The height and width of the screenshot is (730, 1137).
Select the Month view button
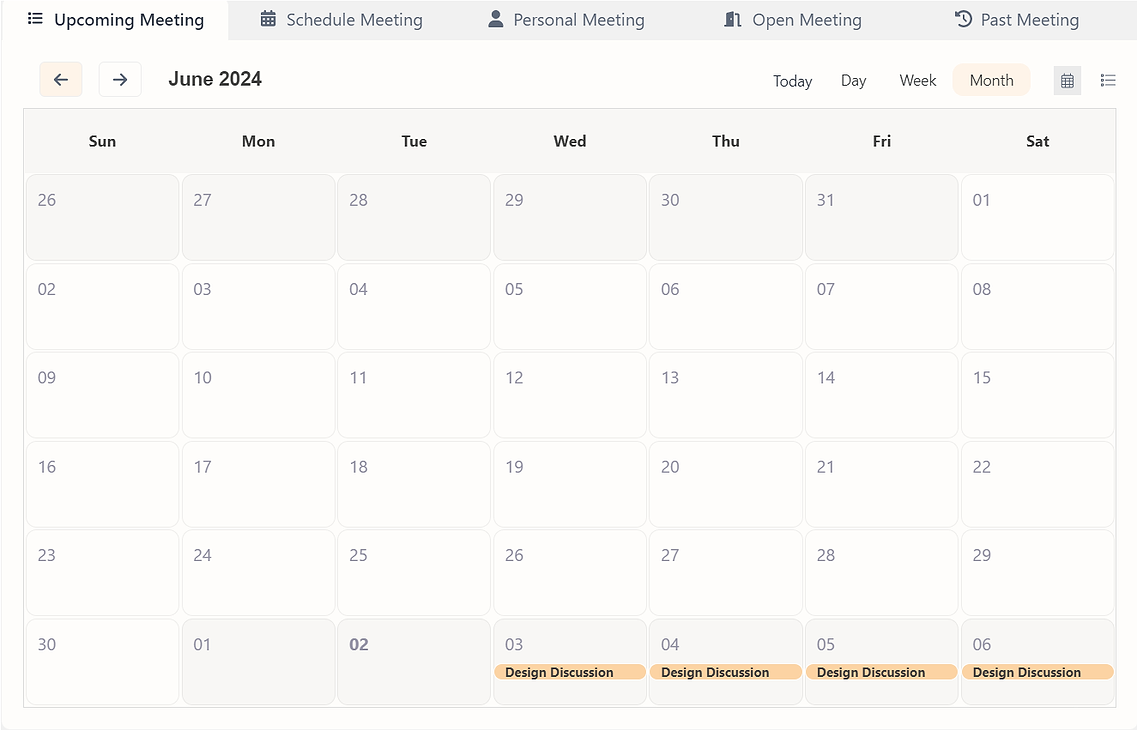pos(991,80)
